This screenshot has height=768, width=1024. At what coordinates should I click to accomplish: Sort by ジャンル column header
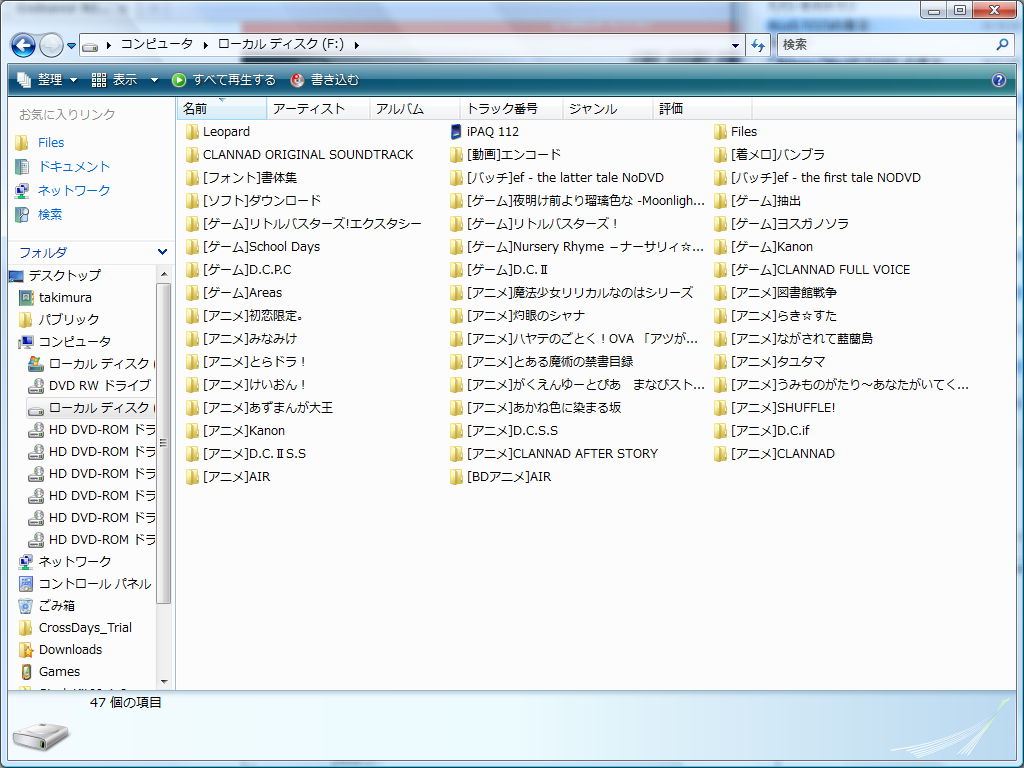(x=608, y=108)
